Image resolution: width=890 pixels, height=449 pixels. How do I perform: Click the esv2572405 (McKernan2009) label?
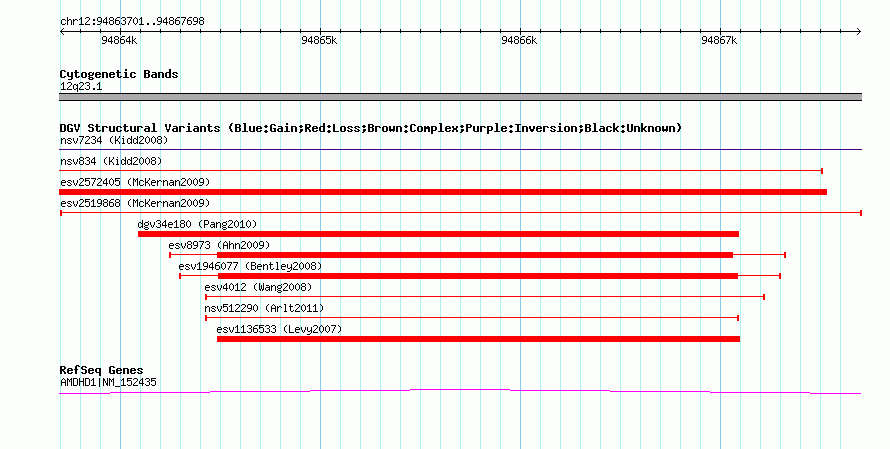(x=135, y=182)
